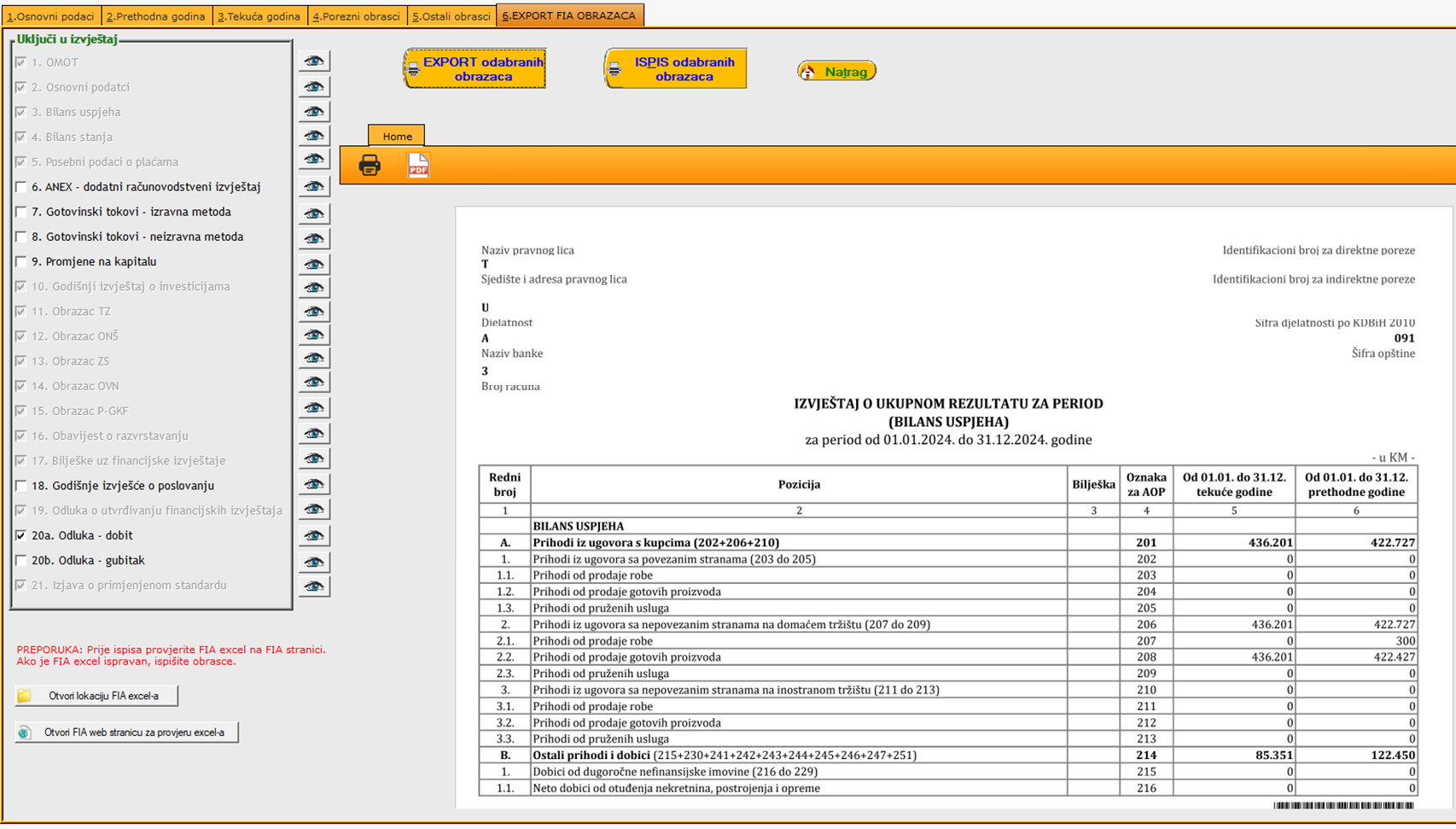The height and width of the screenshot is (829, 1456).
Task: Click the 300 value in AOP 207 row
Action: tap(1405, 640)
